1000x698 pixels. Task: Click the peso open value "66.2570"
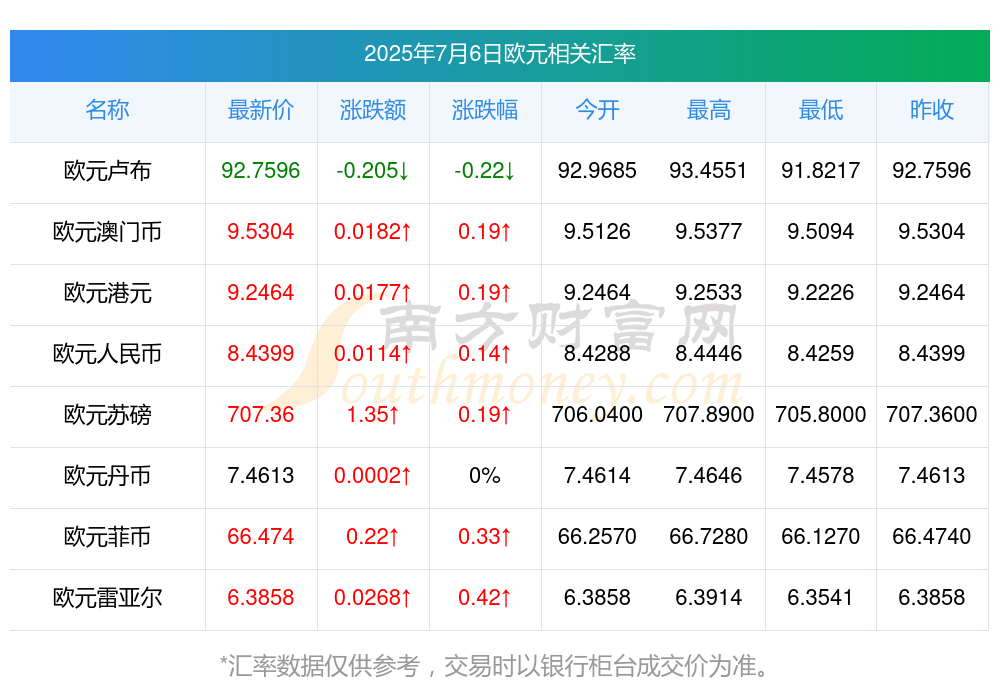click(x=597, y=537)
